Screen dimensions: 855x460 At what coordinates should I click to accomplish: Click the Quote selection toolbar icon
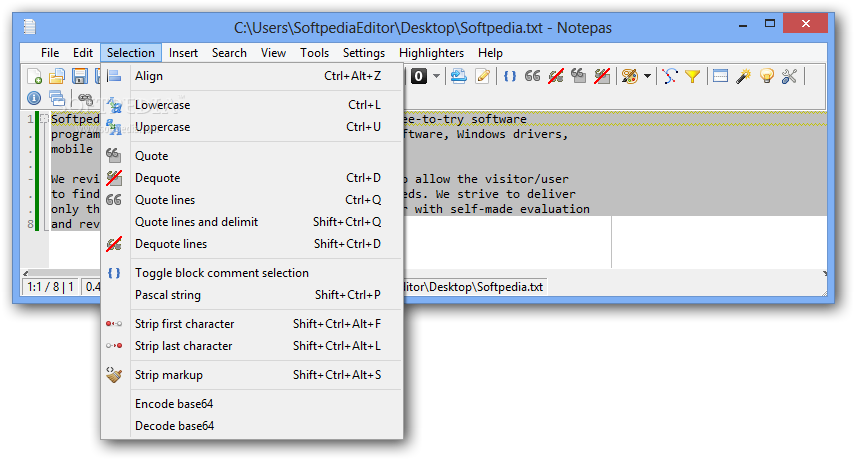pyautogui.click(x=579, y=76)
